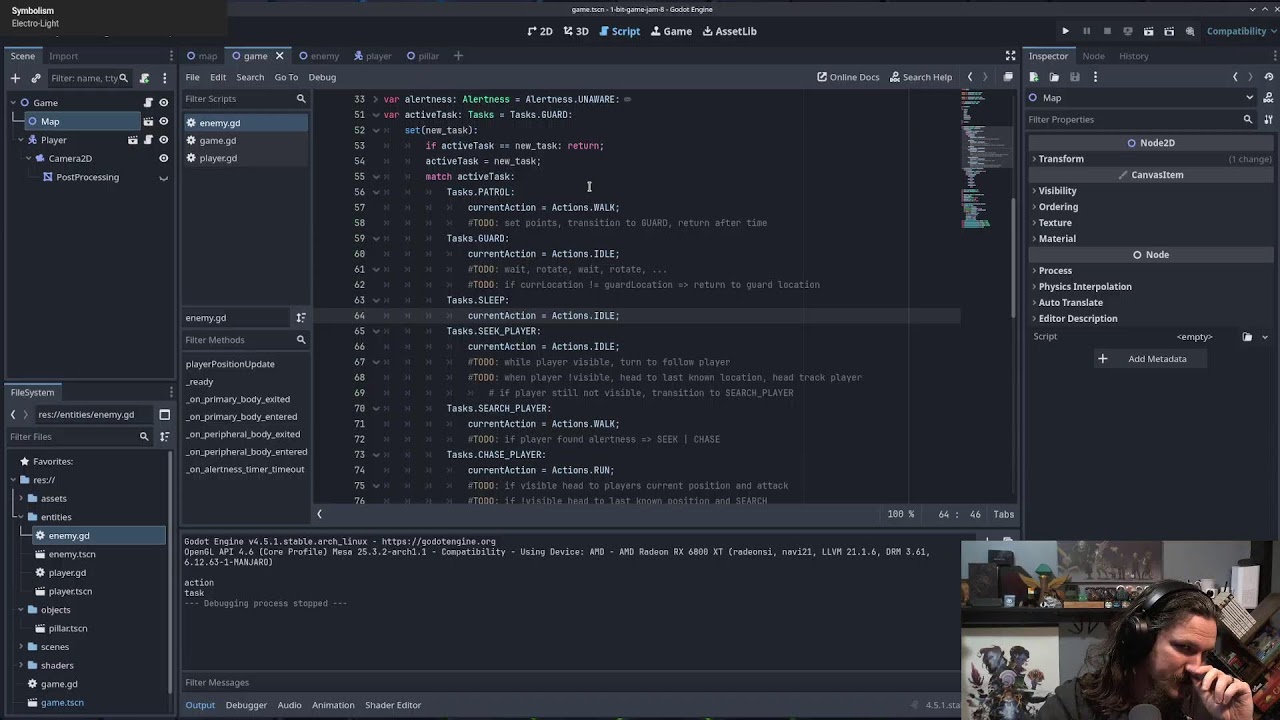This screenshot has height=720, width=1280.
Task: Toggle distraction-free mode icon
Action: pos(1010,56)
